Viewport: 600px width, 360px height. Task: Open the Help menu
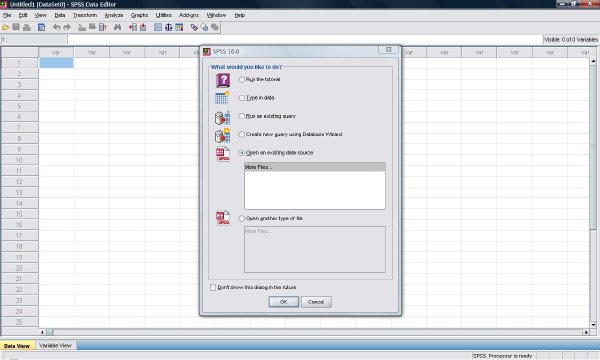click(240, 15)
